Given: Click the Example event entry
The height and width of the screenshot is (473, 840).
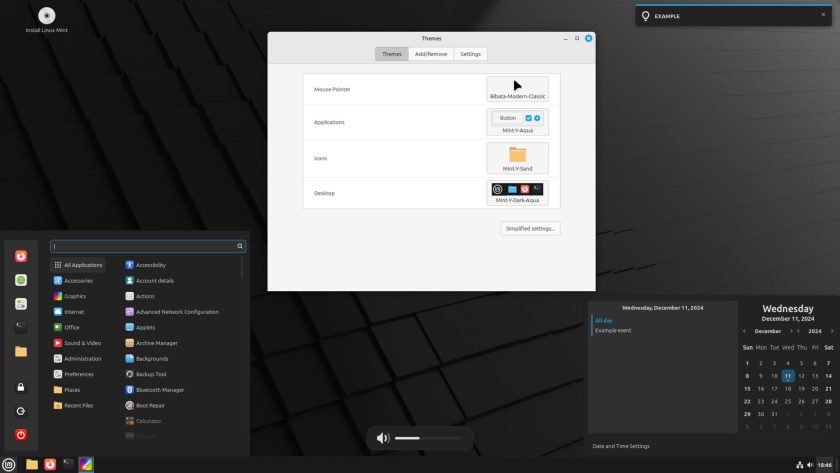Looking at the screenshot, I should coord(613,331).
